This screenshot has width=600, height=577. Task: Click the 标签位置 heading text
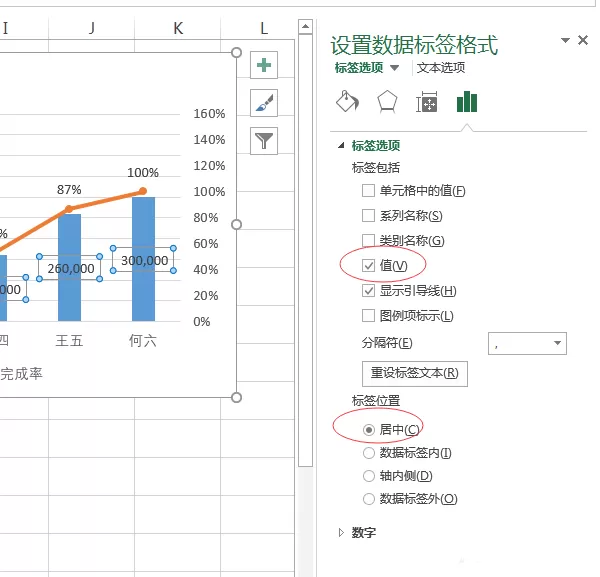(x=376, y=401)
